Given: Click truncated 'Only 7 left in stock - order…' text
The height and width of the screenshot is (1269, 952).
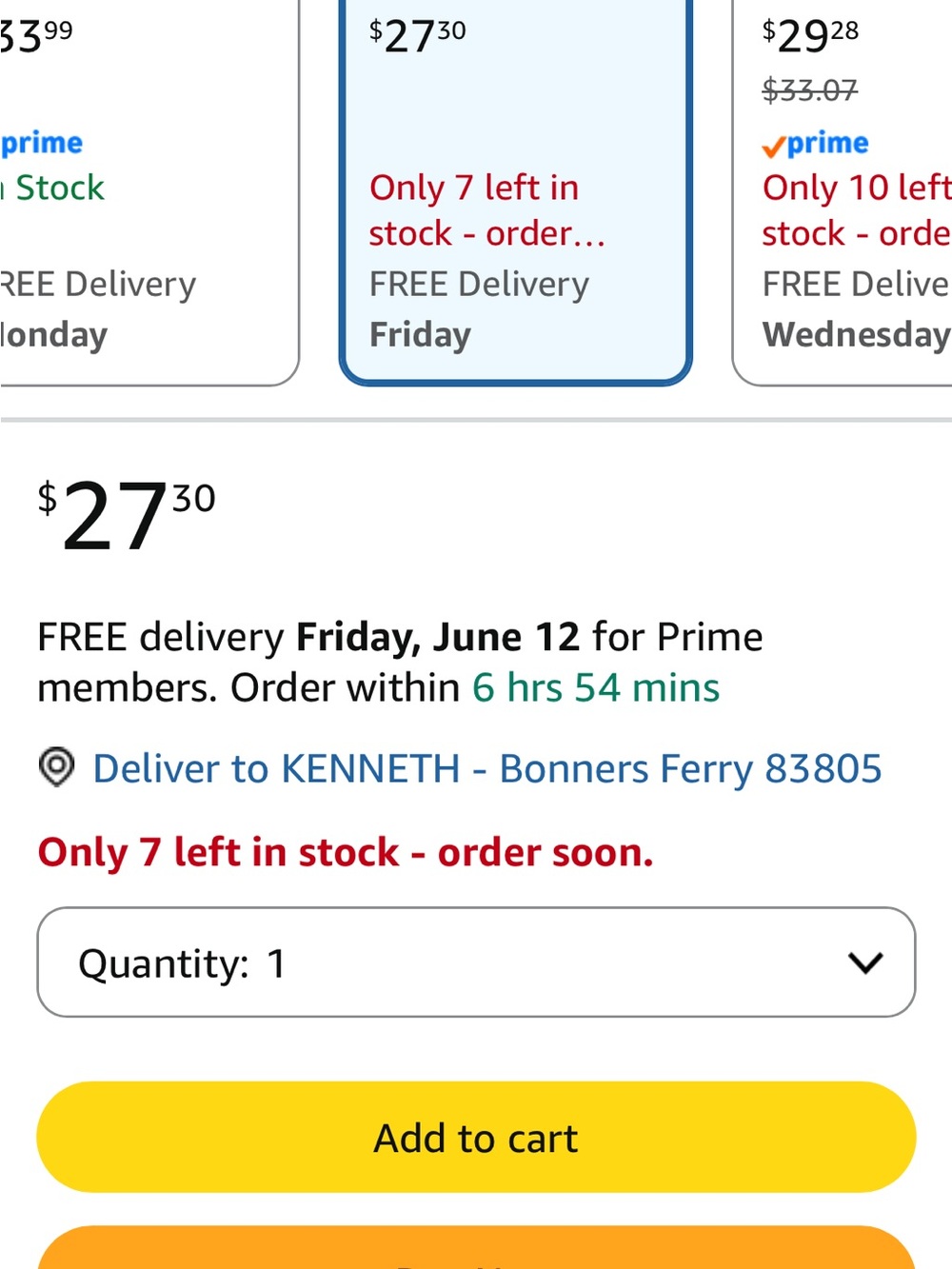Looking at the screenshot, I should point(487,210).
